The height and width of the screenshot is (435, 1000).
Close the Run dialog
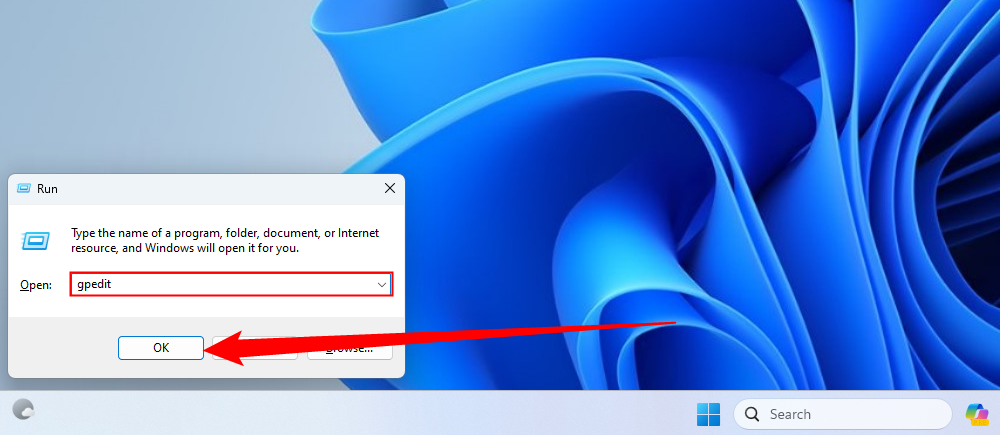tap(390, 188)
